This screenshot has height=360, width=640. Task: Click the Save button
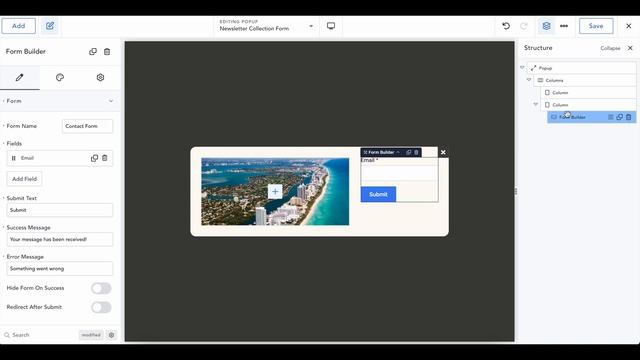pyautogui.click(x=596, y=26)
